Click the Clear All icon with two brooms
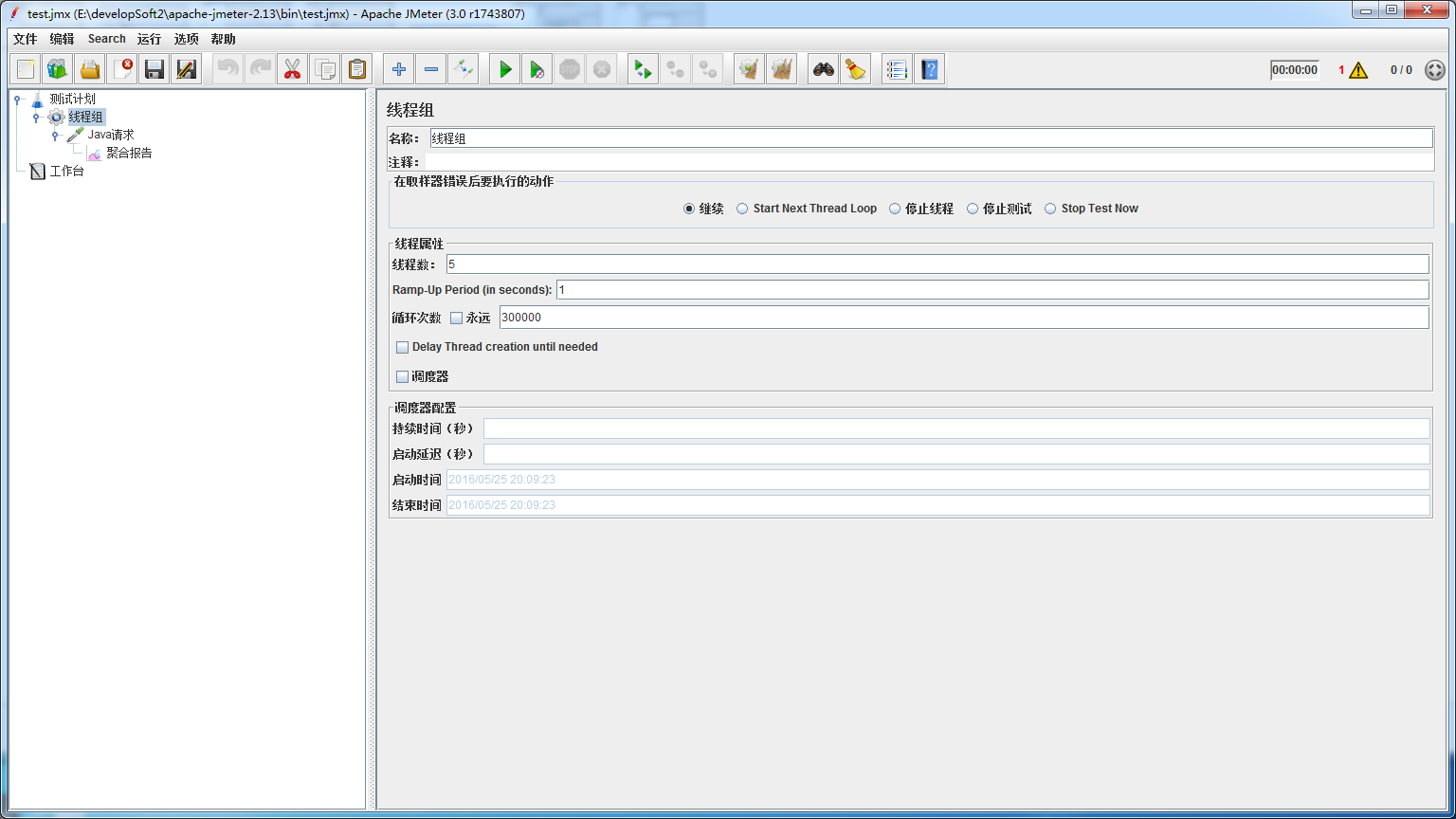 [x=782, y=69]
